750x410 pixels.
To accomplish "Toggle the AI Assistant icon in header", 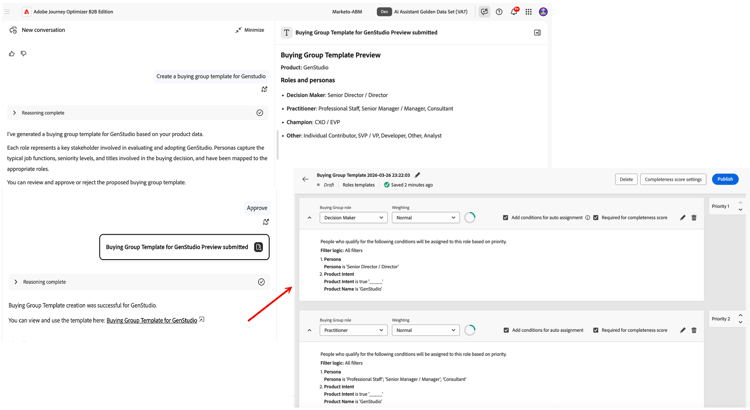I will pyautogui.click(x=484, y=12).
